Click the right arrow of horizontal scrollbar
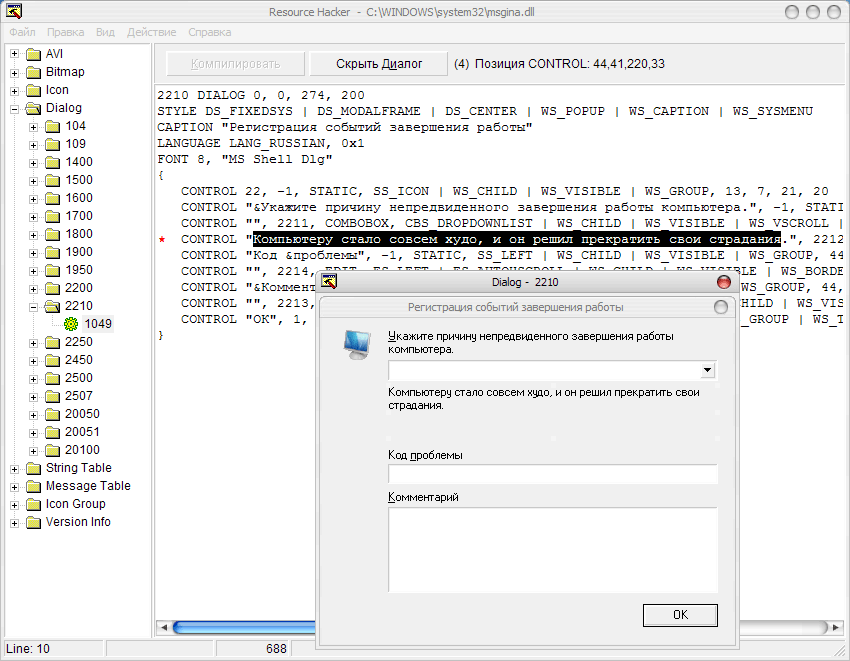Image resolution: width=850 pixels, height=661 pixels. (836, 627)
